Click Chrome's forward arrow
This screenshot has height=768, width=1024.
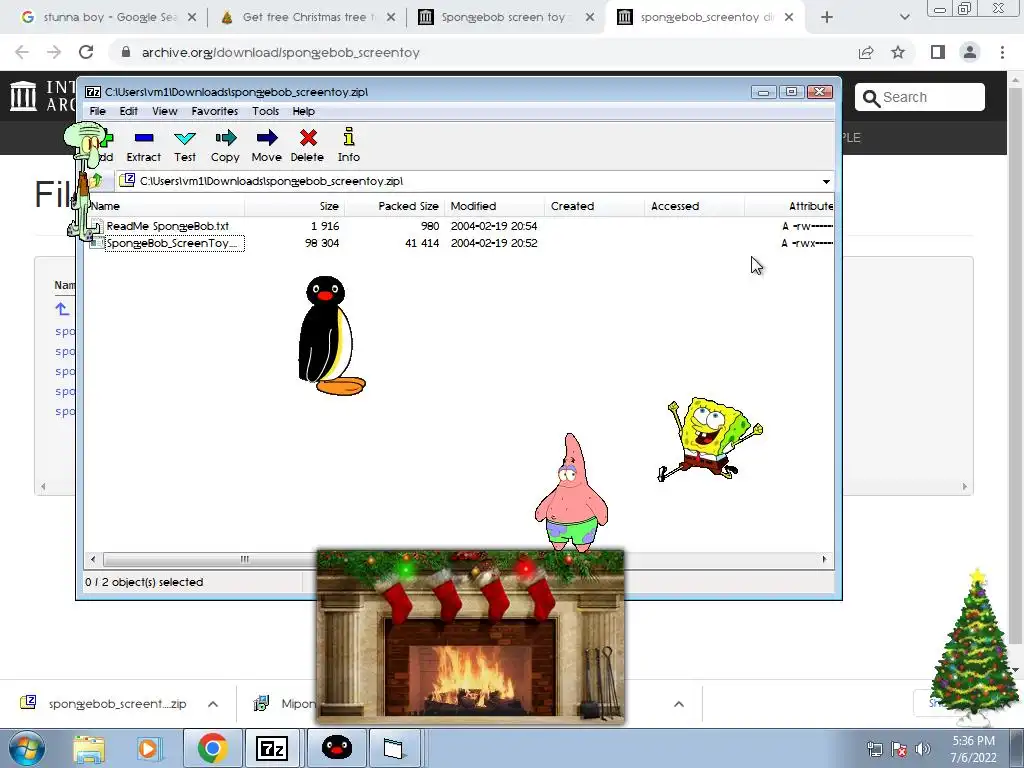tap(54, 52)
